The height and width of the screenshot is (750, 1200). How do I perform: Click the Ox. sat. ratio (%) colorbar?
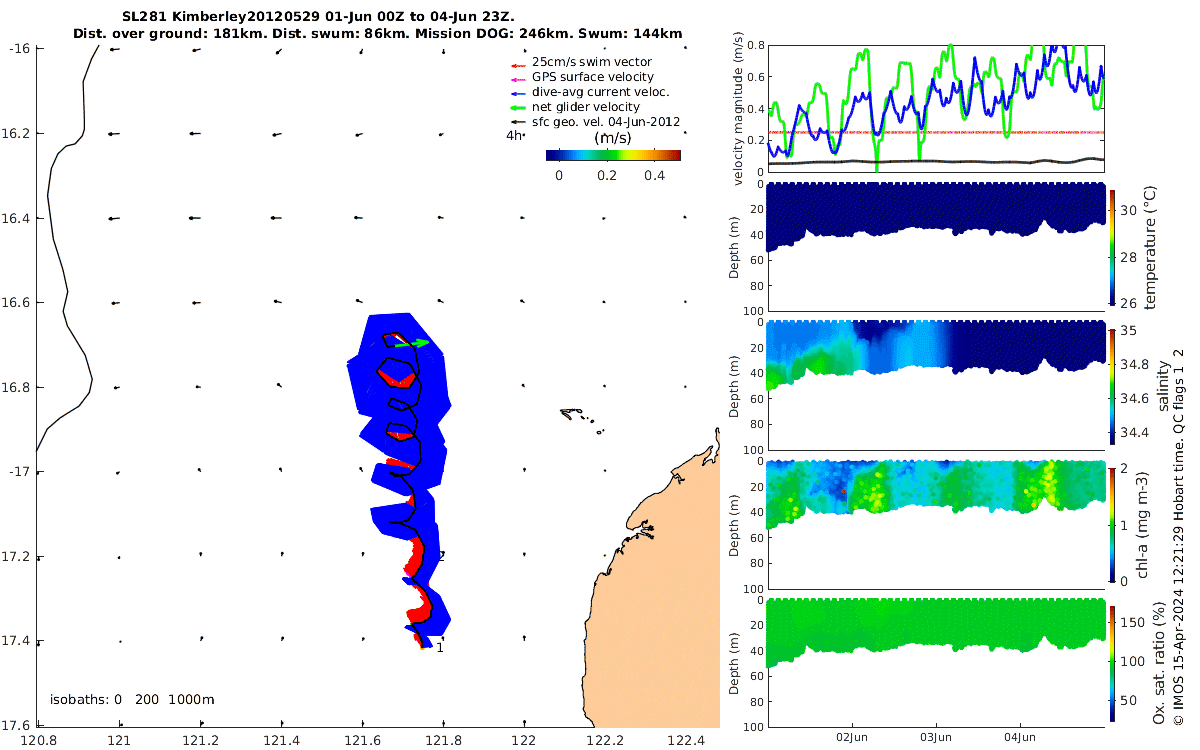click(x=1114, y=662)
